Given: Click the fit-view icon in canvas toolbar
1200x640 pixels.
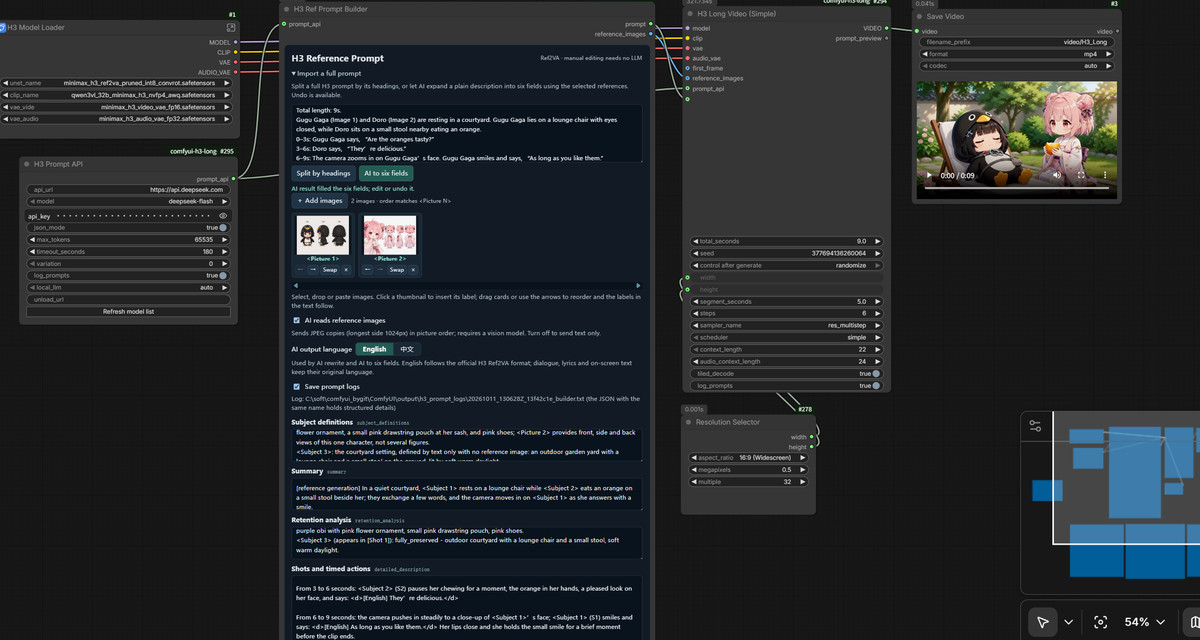Looking at the screenshot, I should pyautogui.click(x=1101, y=622).
